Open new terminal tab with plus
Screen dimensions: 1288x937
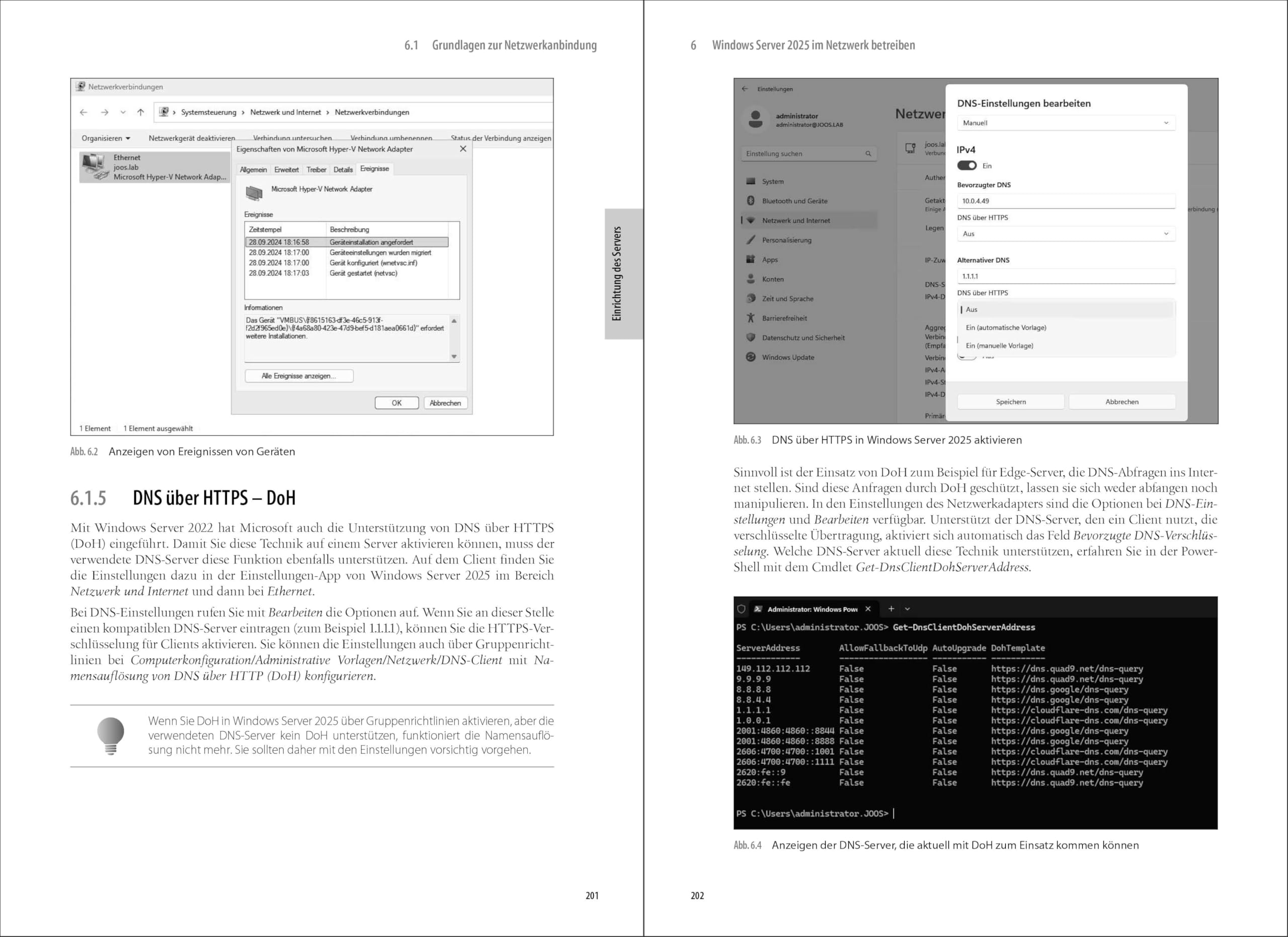pos(891,609)
